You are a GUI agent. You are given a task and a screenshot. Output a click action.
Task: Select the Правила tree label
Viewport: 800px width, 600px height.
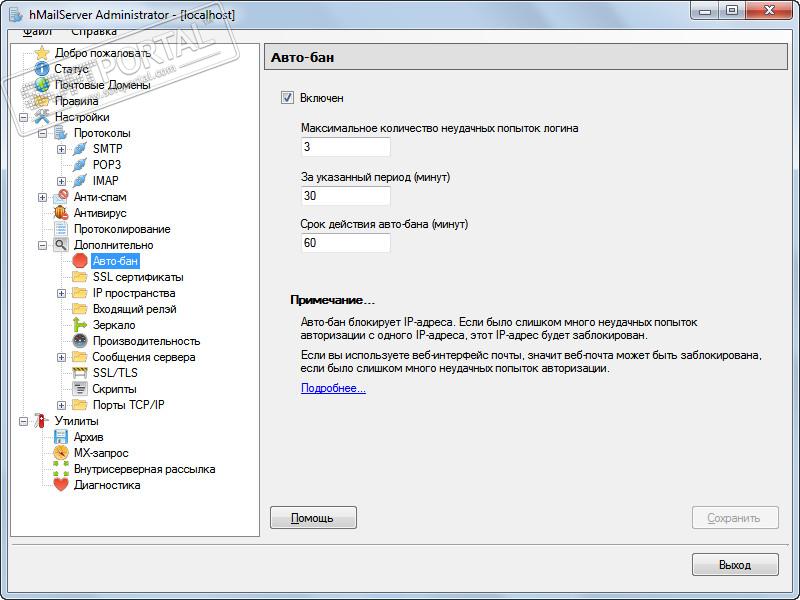pos(77,101)
